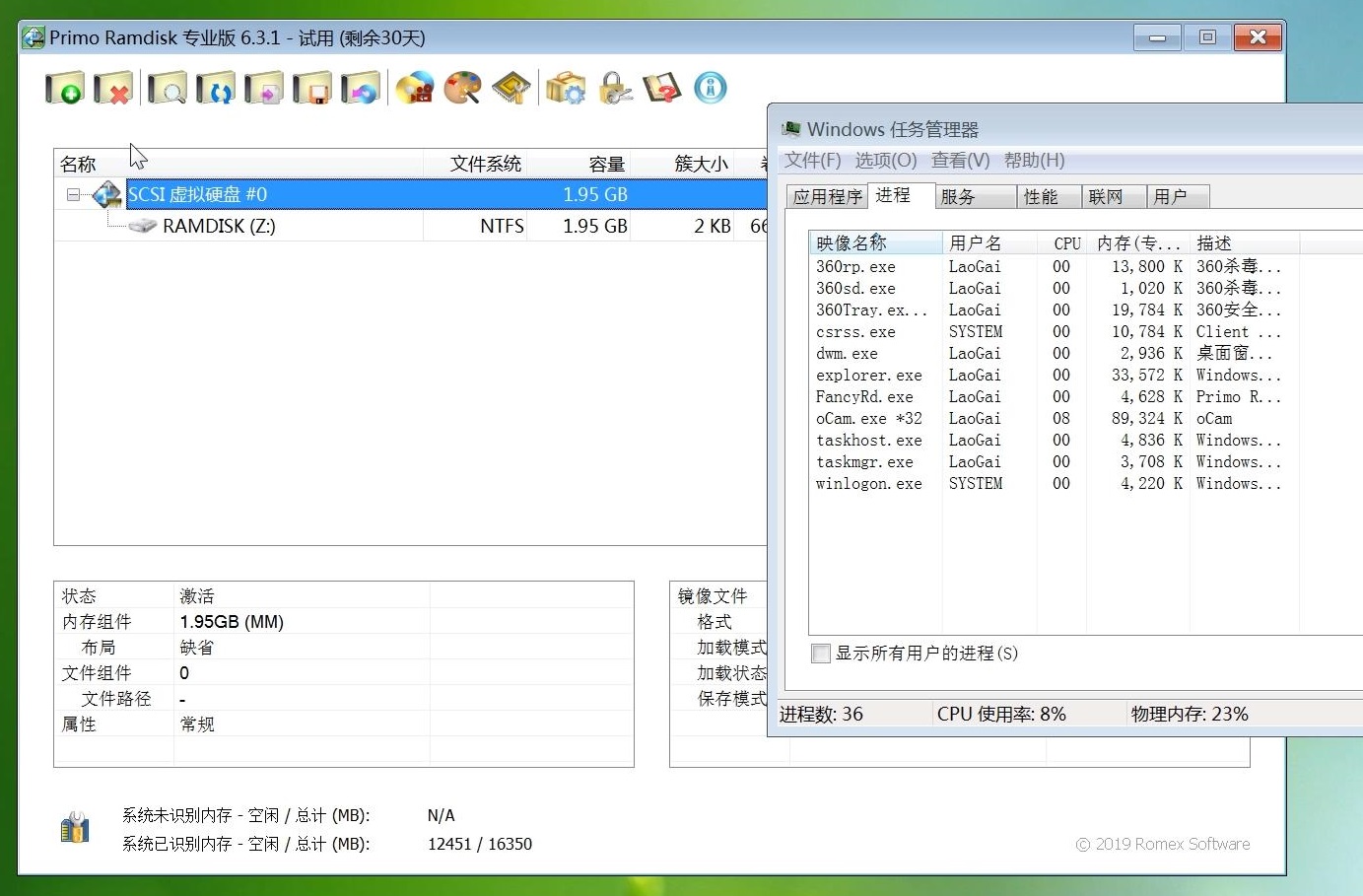Switch to the 用户 tab

pyautogui.click(x=1178, y=196)
